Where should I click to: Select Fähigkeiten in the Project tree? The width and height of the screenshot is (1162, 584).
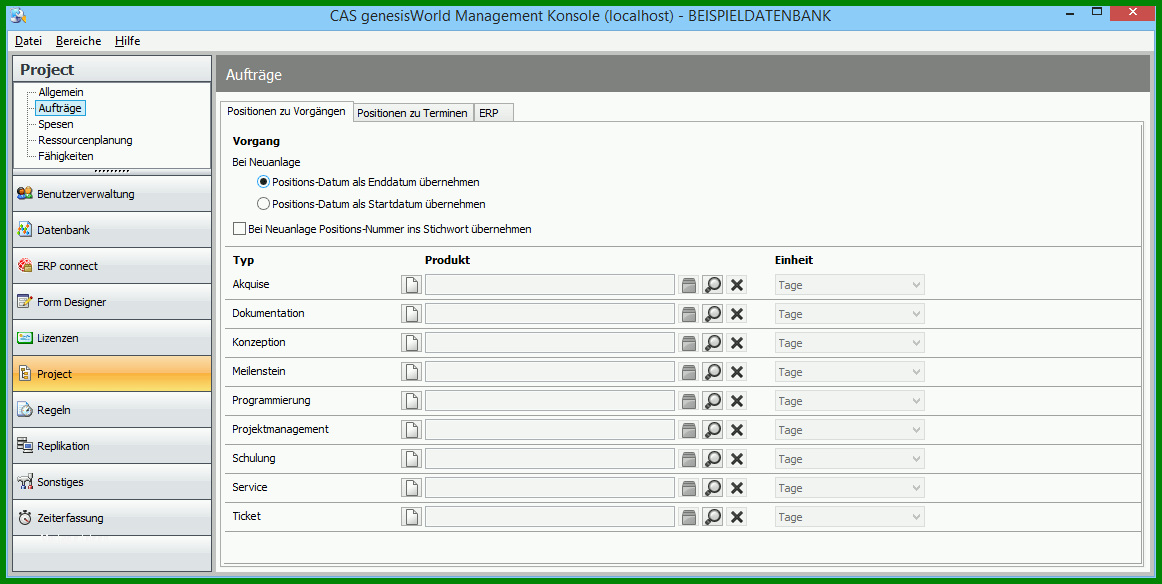point(66,156)
